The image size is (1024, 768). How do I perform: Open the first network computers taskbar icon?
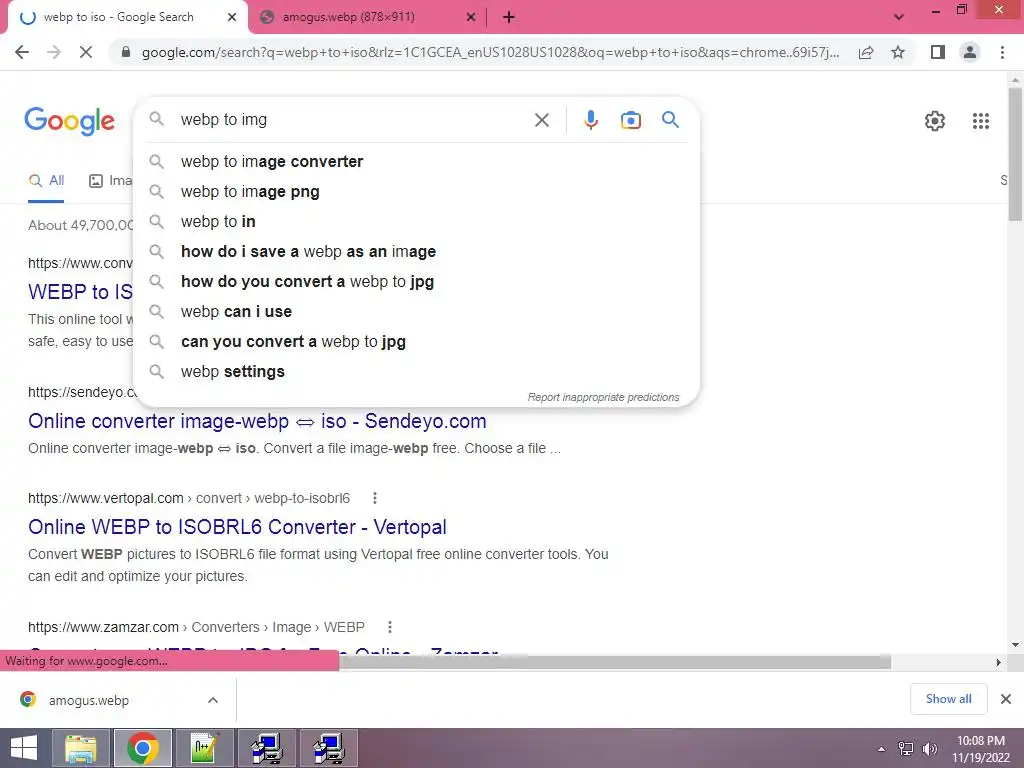coord(267,748)
